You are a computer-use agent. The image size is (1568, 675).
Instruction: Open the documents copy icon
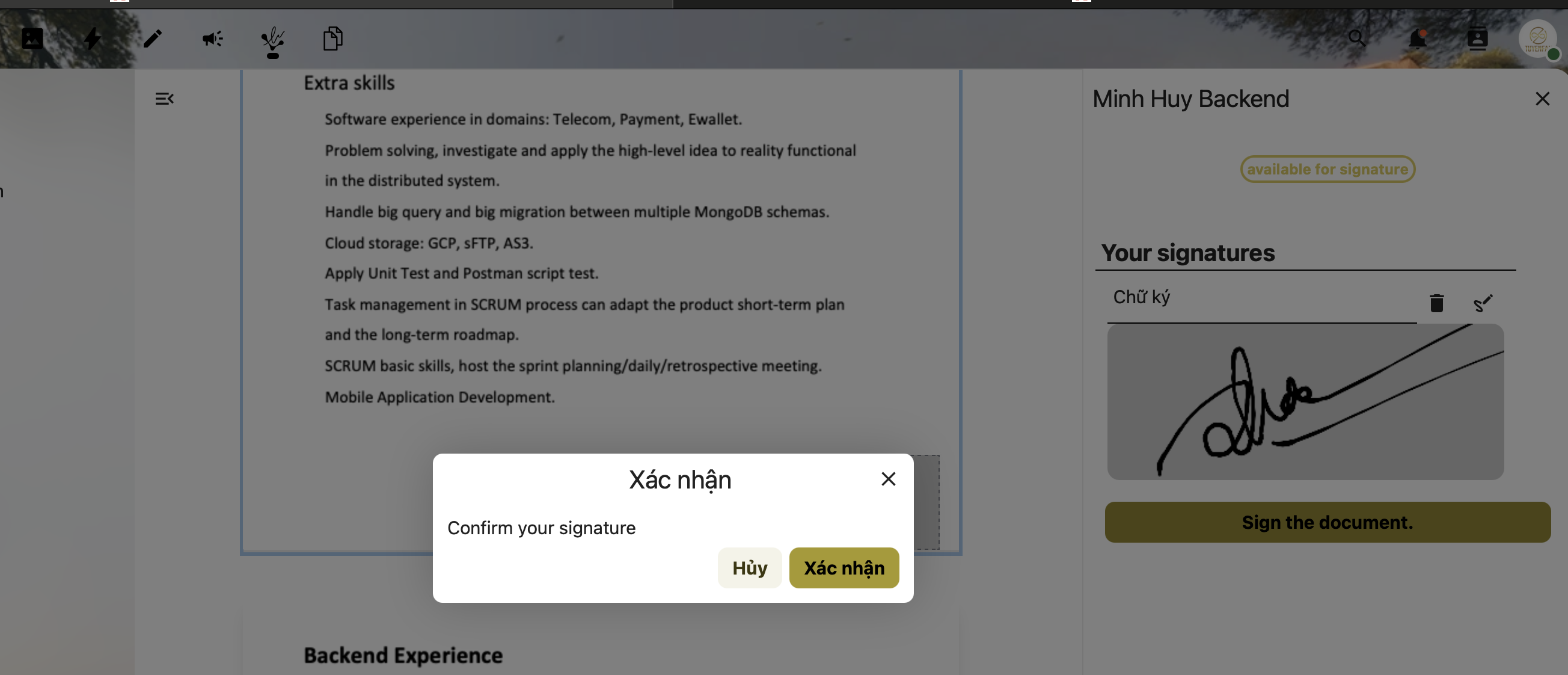pos(332,39)
